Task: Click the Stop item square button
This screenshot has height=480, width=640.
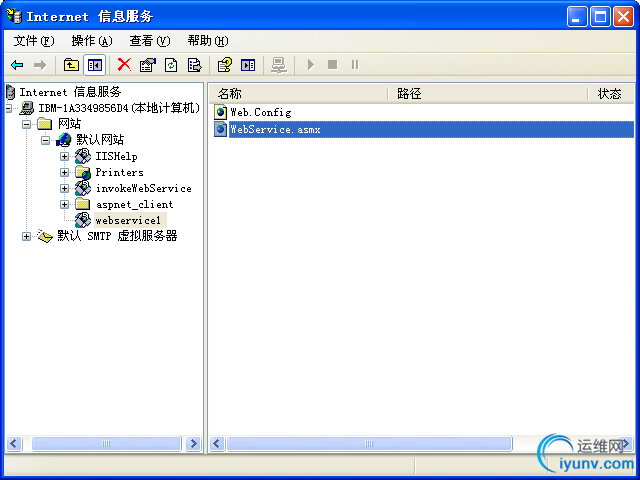Action: point(333,64)
